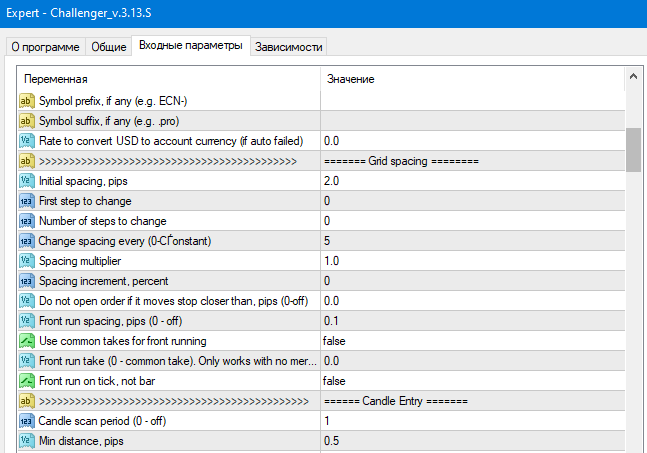Click the Значение column header
Viewport: 647px width, 453px height.
[x=473, y=79]
